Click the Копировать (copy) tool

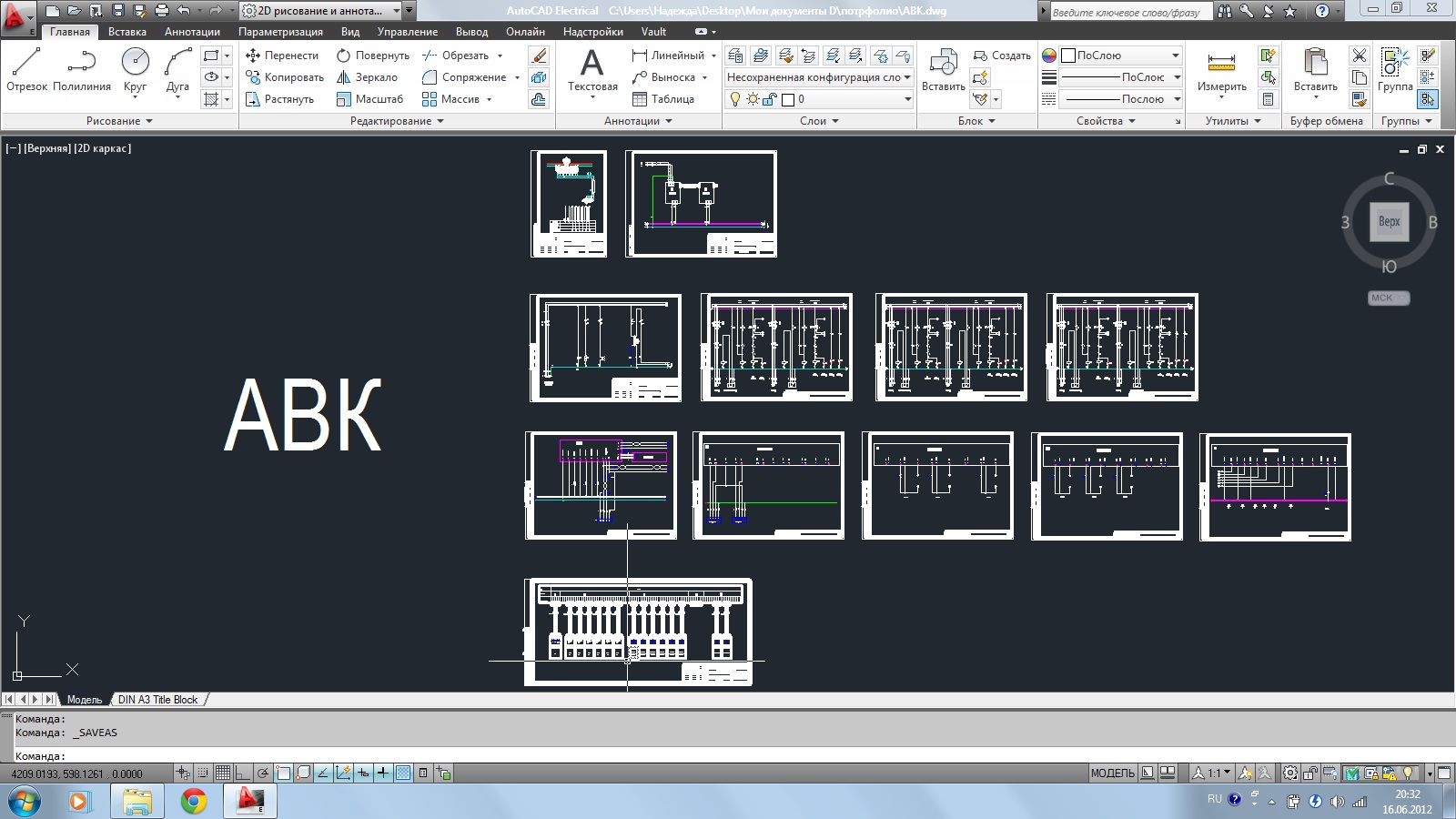(x=285, y=77)
